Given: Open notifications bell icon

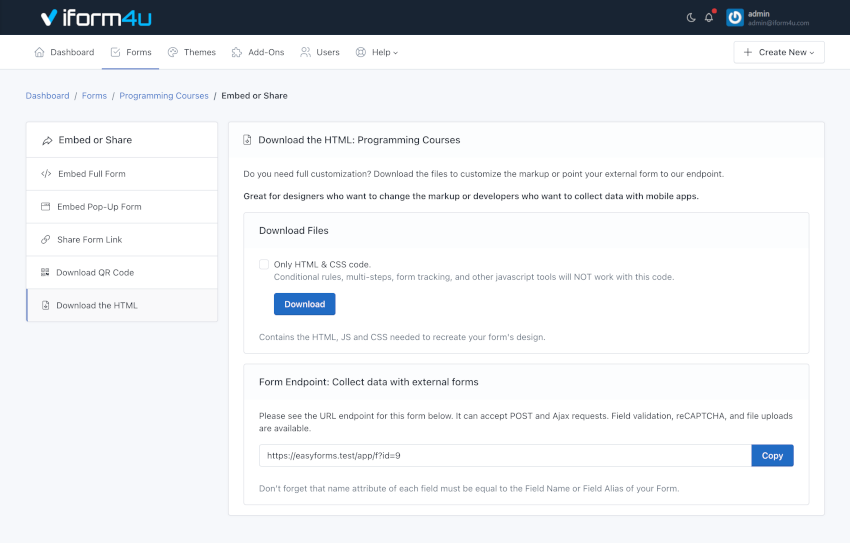Looking at the screenshot, I should (x=709, y=18).
